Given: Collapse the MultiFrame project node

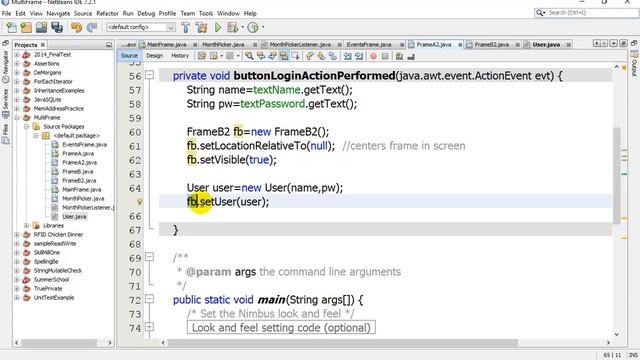Looking at the screenshot, I should (17, 118).
